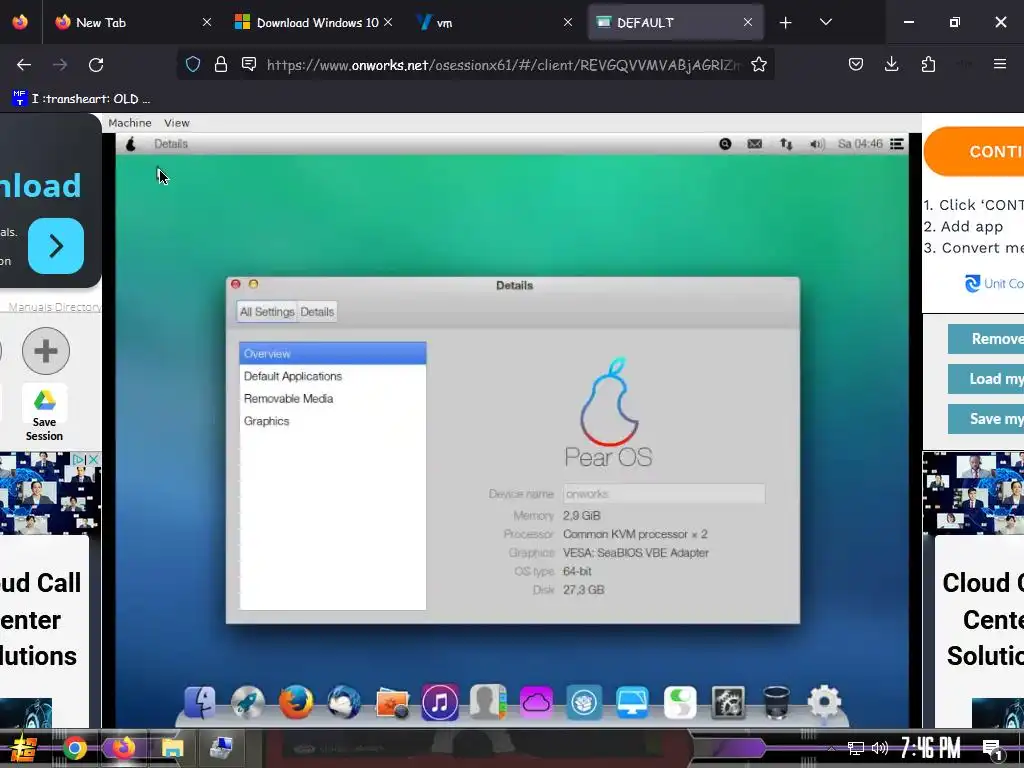Viewport: 1024px width, 768px height.
Task: Click the orange CONTINUE button
Action: (x=974, y=152)
